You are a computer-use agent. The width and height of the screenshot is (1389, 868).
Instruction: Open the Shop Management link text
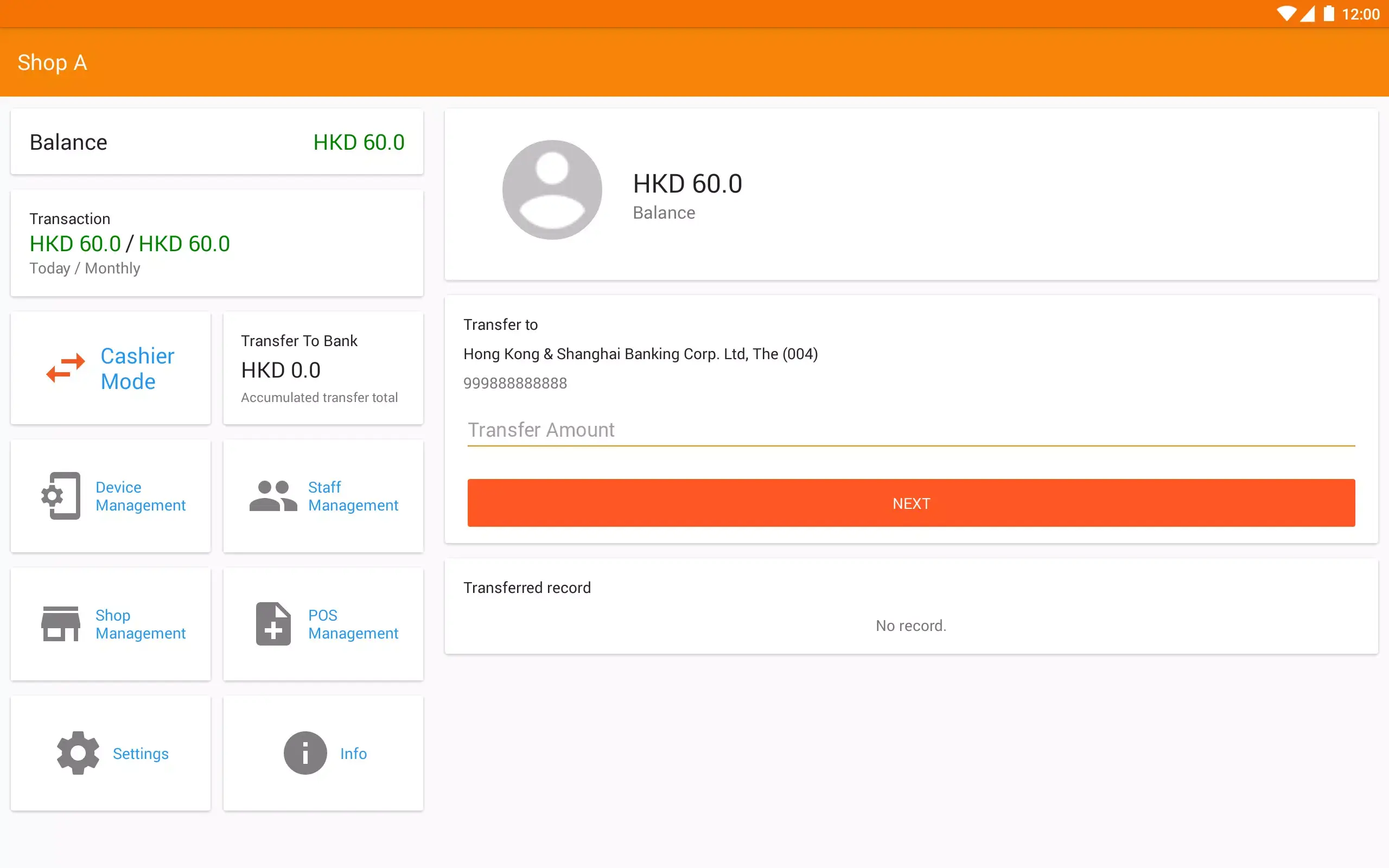coord(141,624)
